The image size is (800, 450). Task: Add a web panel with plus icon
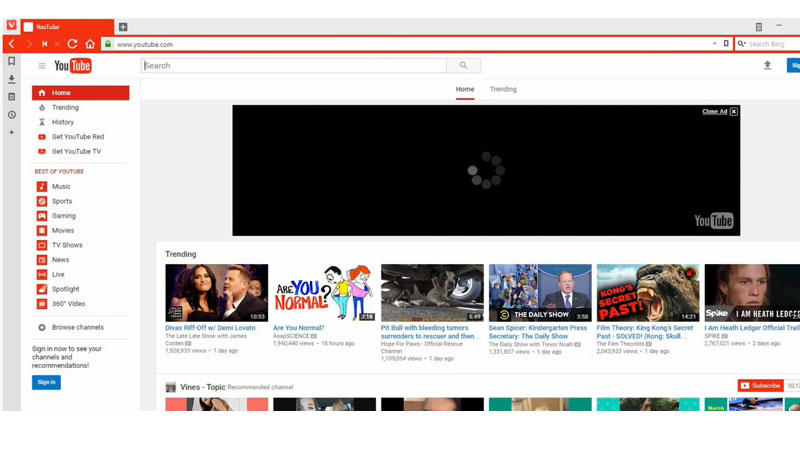click(x=11, y=133)
